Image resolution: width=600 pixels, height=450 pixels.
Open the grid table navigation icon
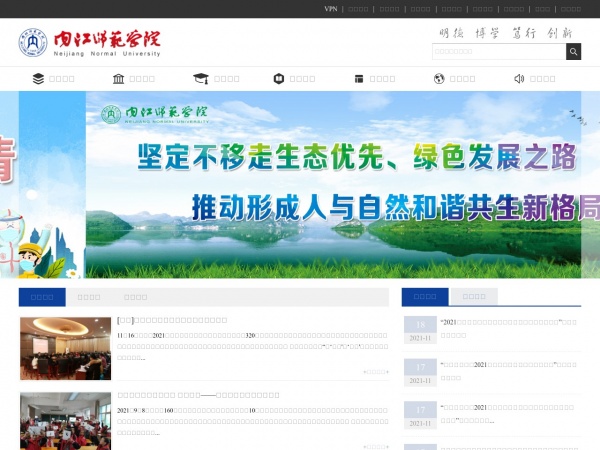pos(358,78)
